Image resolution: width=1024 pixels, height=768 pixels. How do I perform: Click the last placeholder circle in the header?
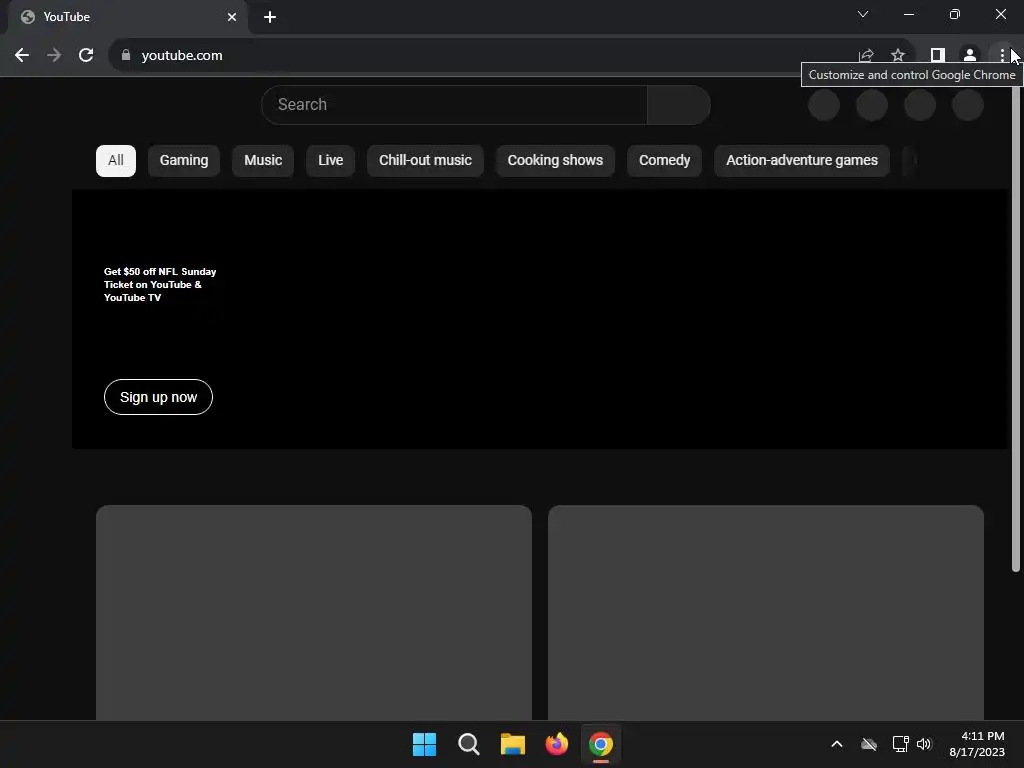968,104
